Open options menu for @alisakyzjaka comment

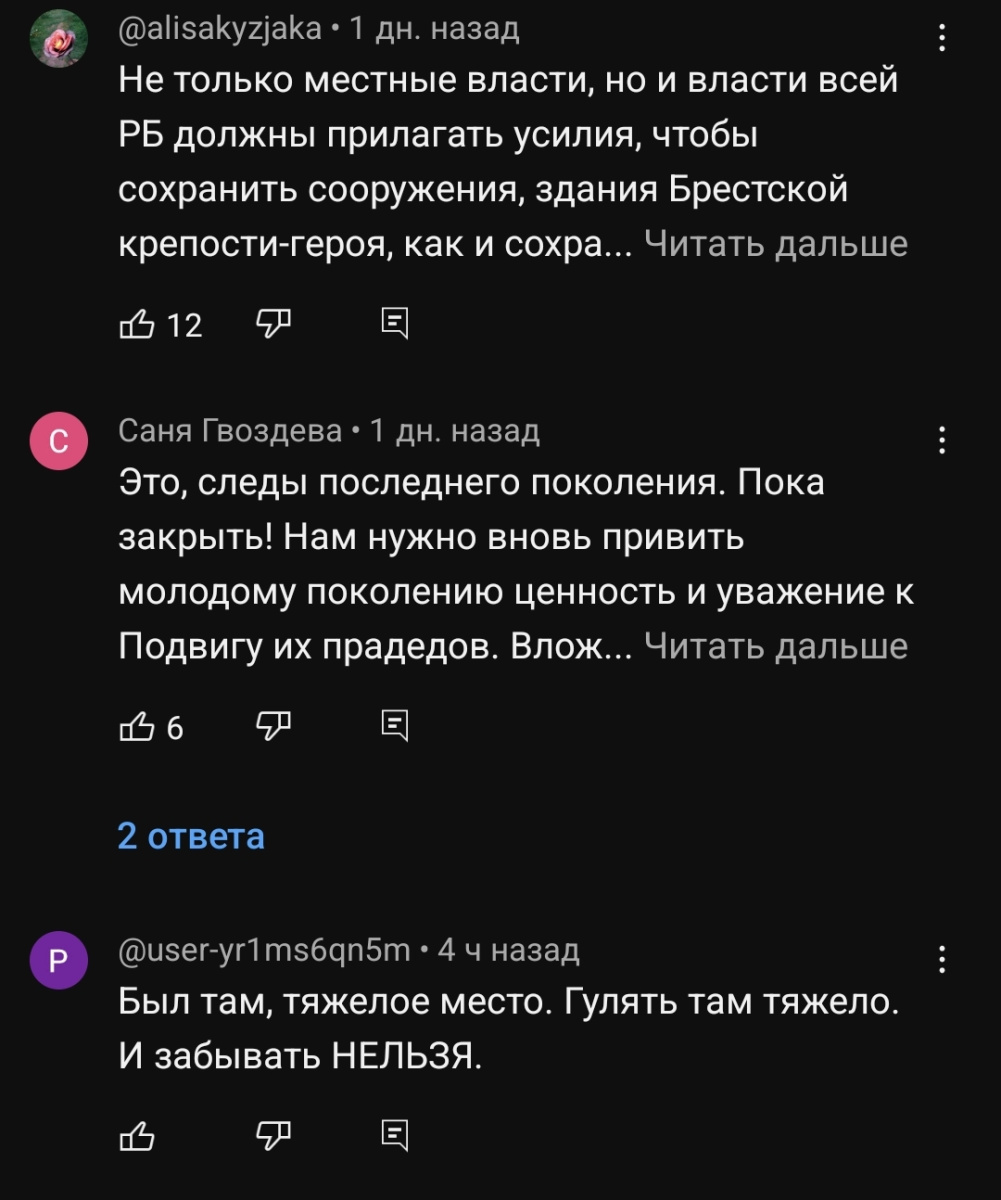point(941,39)
